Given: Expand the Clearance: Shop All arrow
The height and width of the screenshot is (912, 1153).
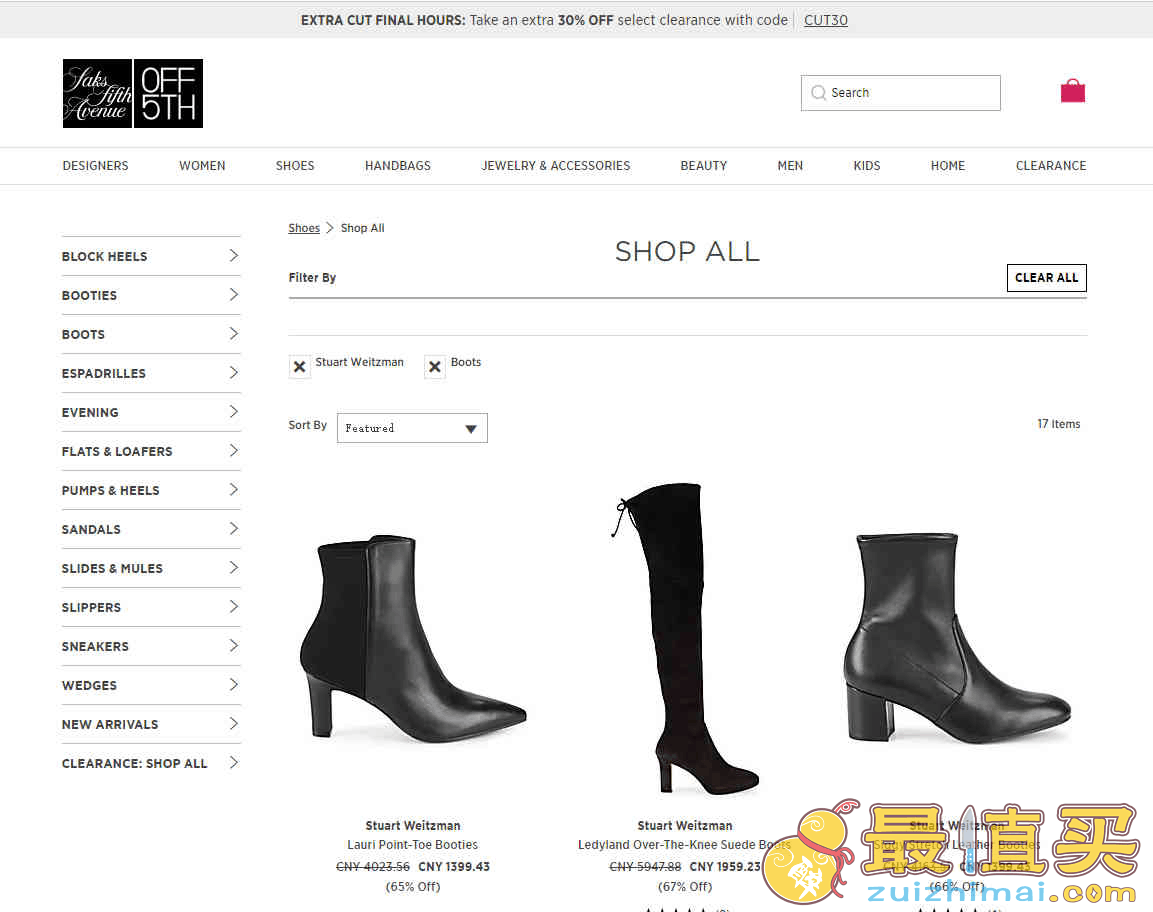Looking at the screenshot, I should 234,763.
